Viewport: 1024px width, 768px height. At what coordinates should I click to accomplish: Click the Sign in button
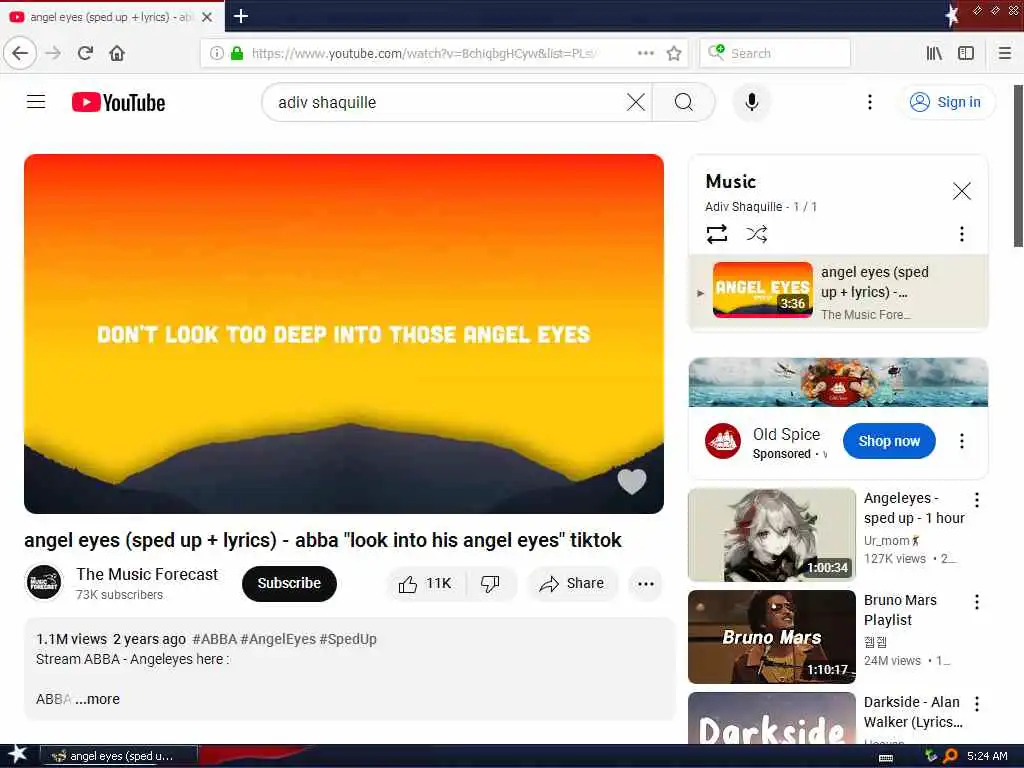point(946,102)
